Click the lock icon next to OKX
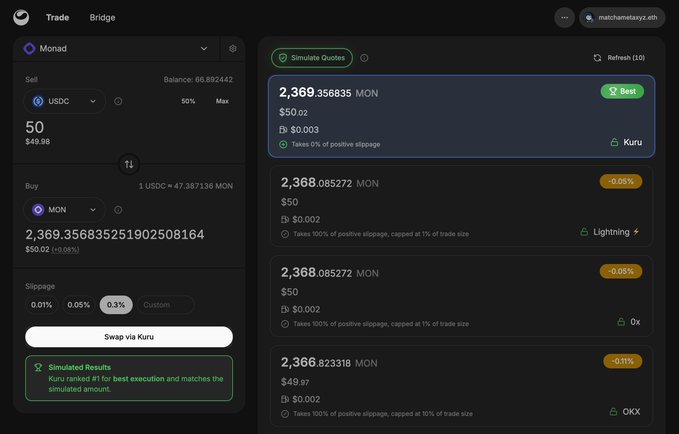The width and height of the screenshot is (679, 434). point(613,412)
